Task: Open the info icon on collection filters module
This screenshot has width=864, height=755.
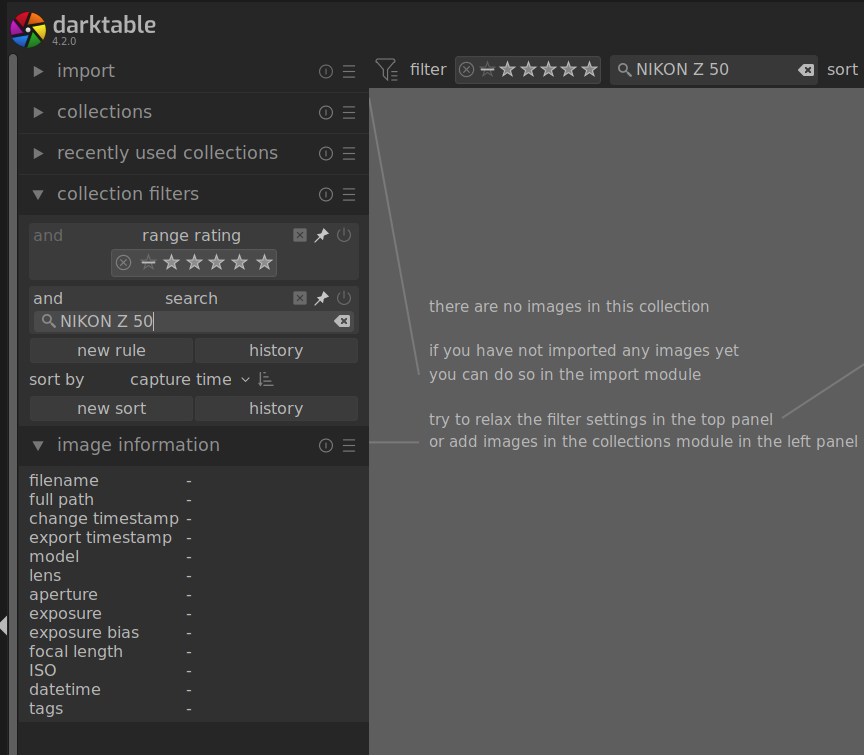Action: [325, 195]
